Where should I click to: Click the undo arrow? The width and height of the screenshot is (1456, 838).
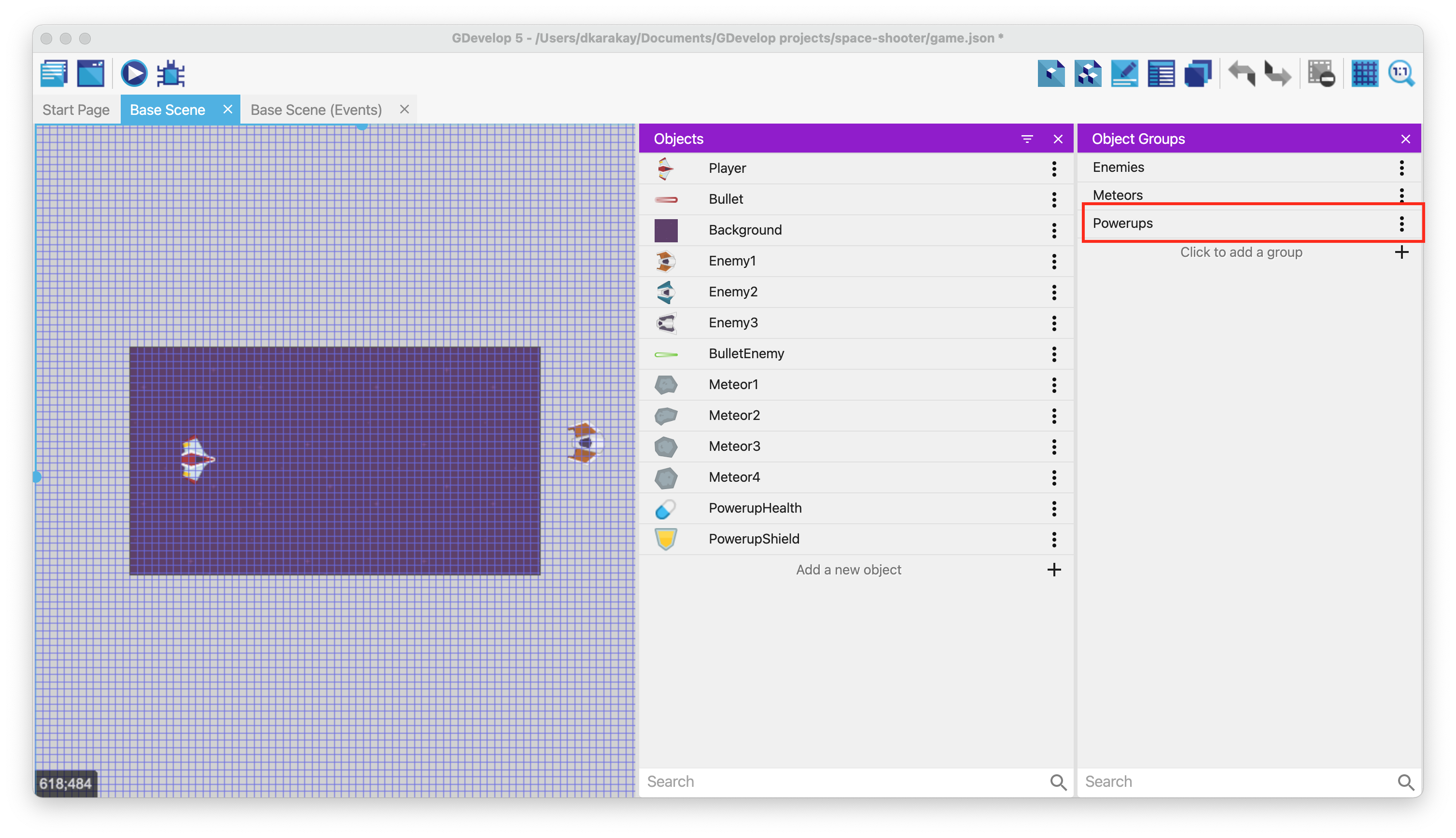click(1241, 74)
